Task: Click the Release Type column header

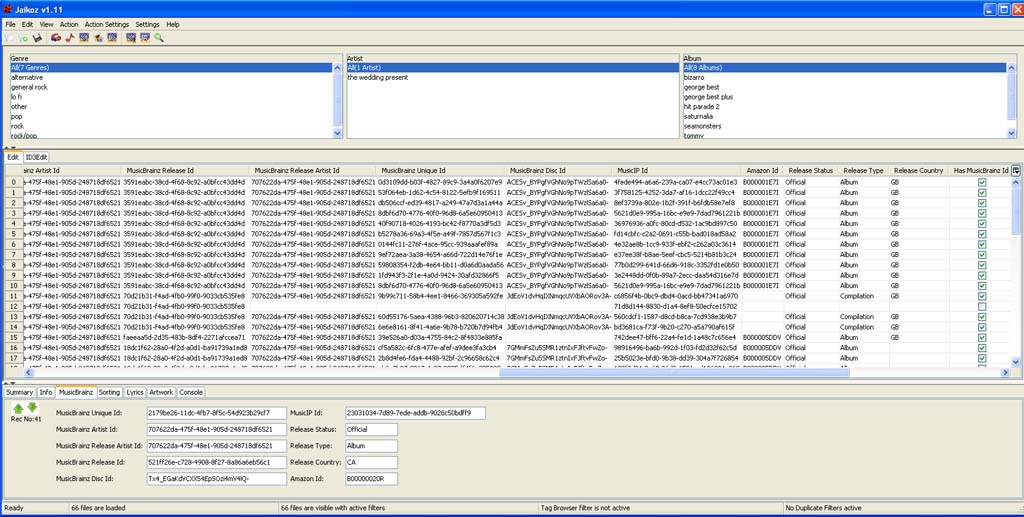Action: [x=862, y=171]
